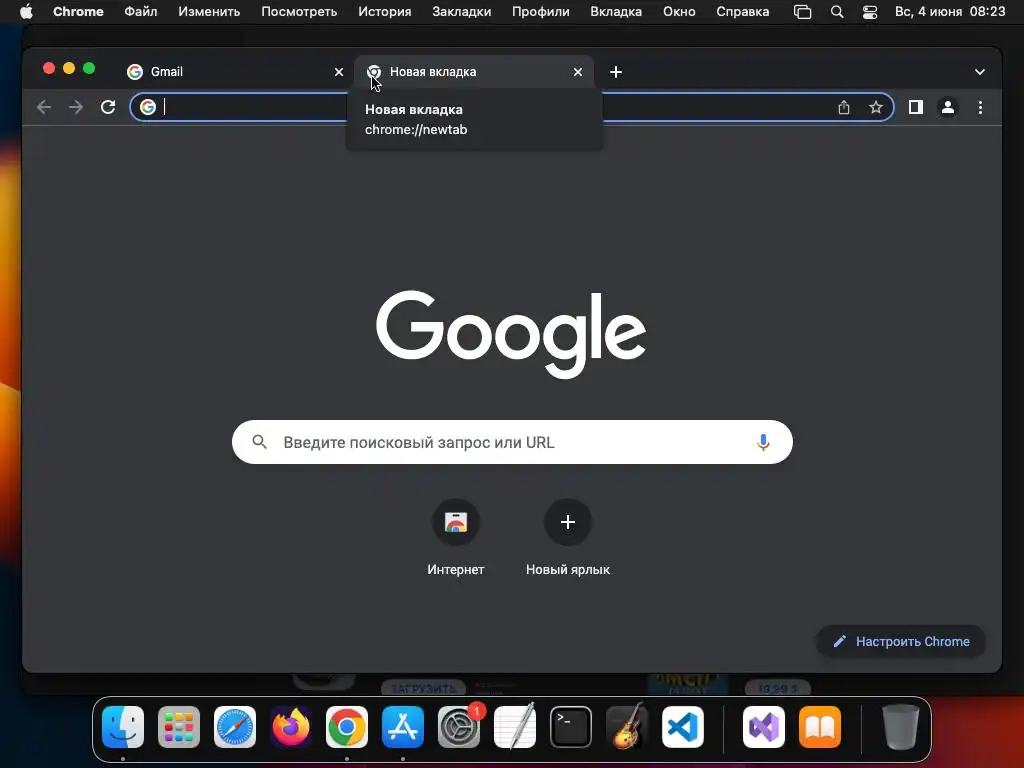Open the Посмотреть menu
Screen dimensions: 1024x768
(x=299, y=12)
